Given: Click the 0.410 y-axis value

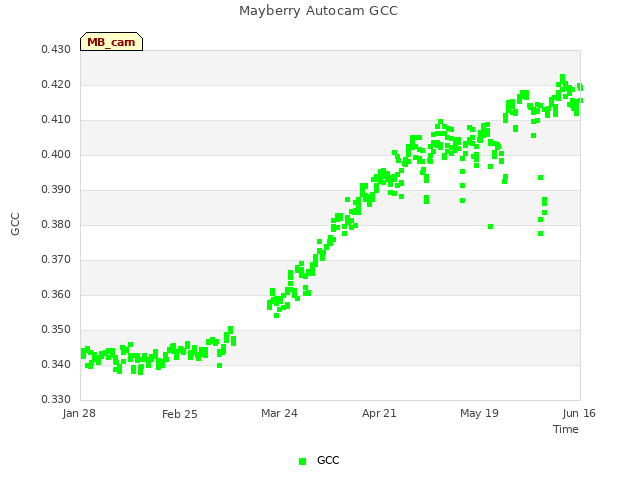Looking at the screenshot, I should point(56,120).
